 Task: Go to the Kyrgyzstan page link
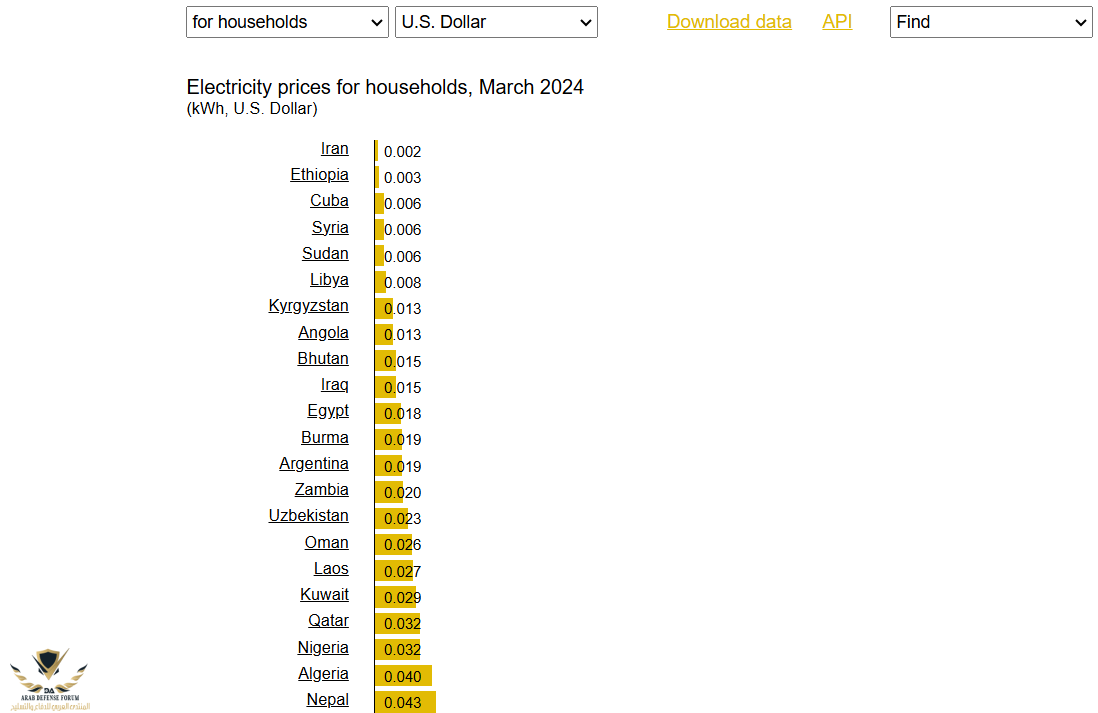click(308, 306)
